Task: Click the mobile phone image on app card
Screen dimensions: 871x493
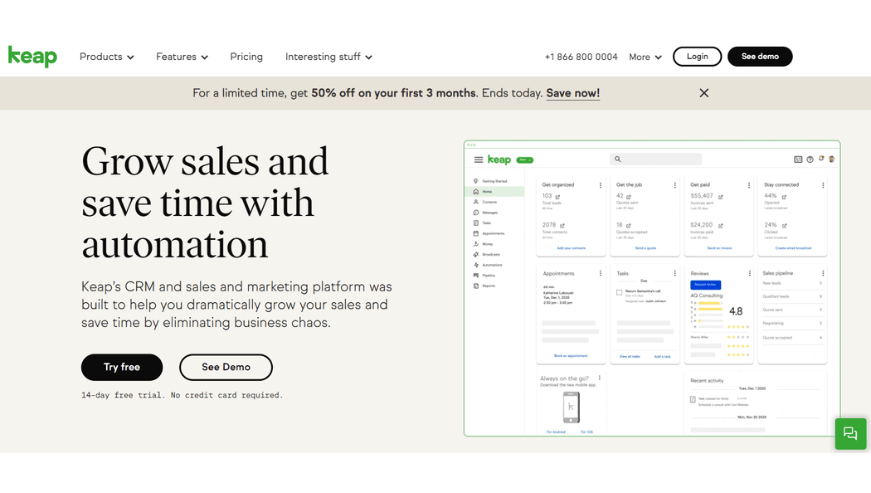Action: pos(571,408)
